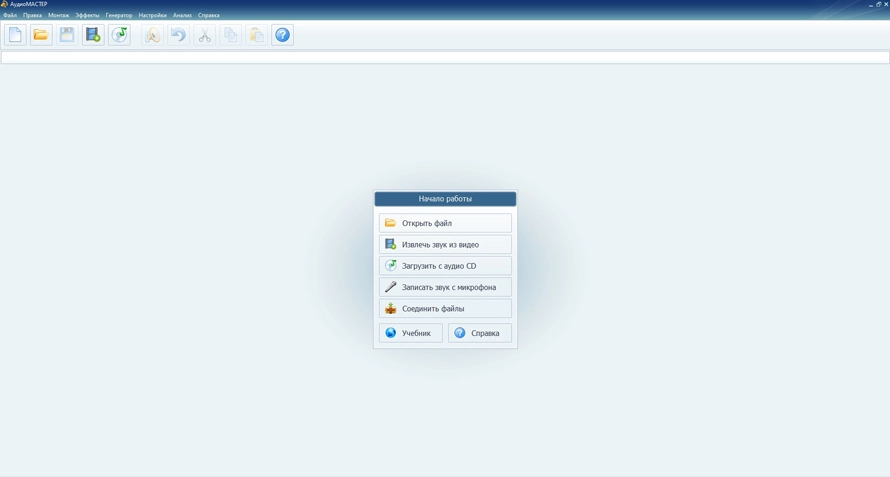Open the Монтаж menu
This screenshot has height=477, width=890.
tap(58, 15)
